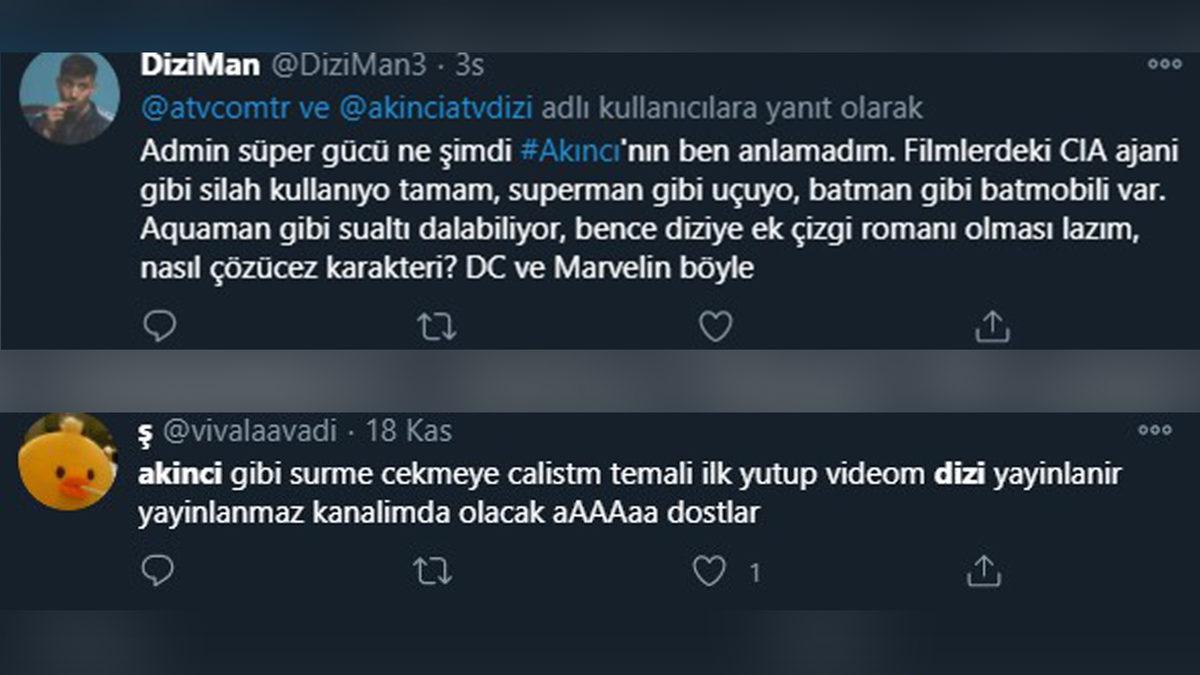Screen dimensions: 1200x675
Task: Like DiziMan's tweet with the heart
Action: click(716, 325)
